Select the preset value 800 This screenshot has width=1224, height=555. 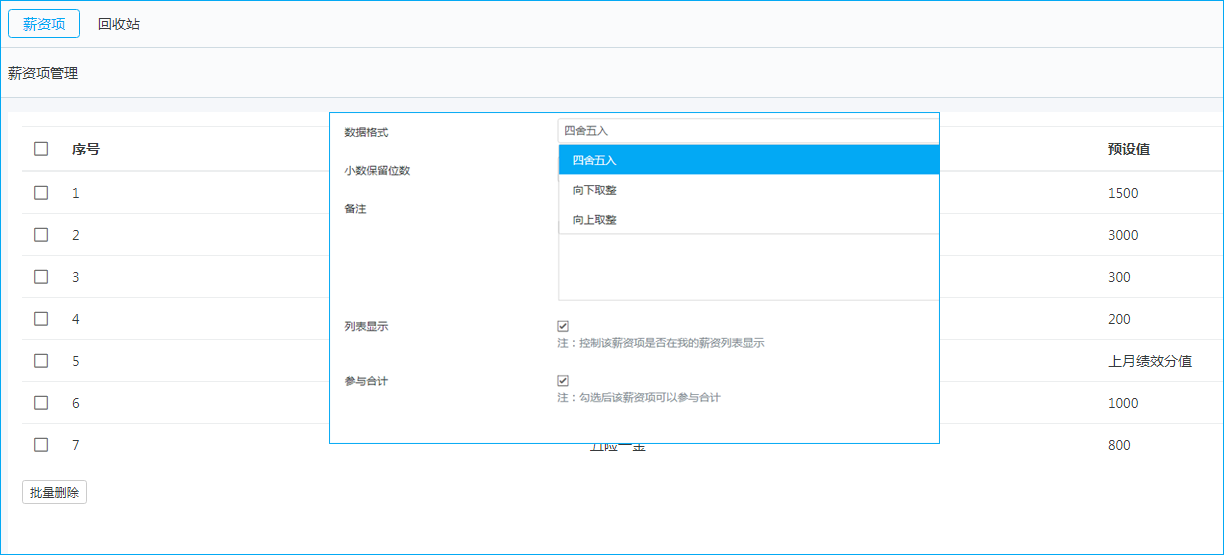[x=1119, y=445]
